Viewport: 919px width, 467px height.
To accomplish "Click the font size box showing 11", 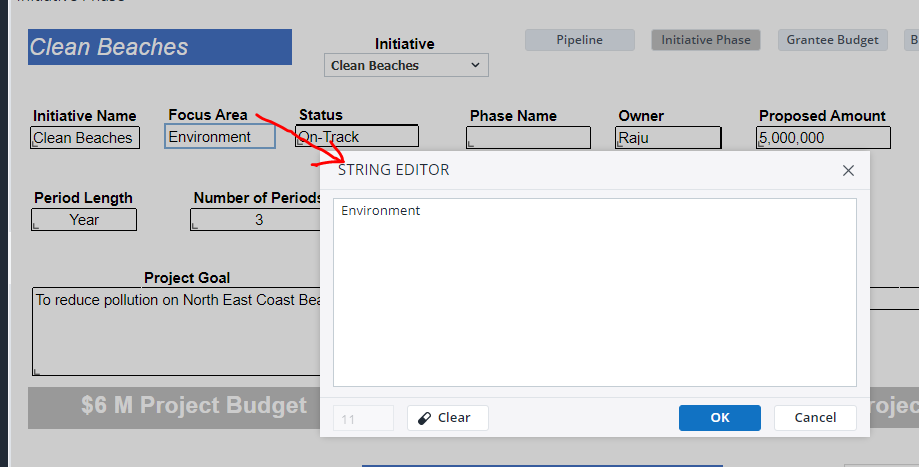I will [x=363, y=418].
